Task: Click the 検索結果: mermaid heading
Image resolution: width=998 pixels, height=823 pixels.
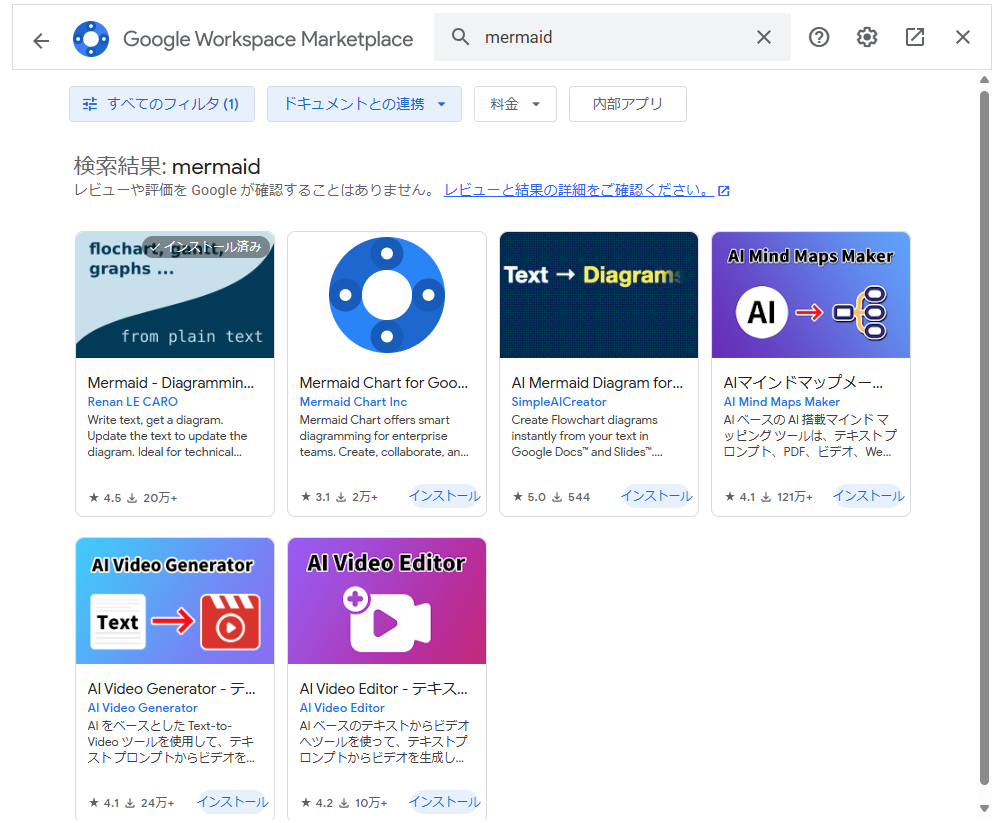Action: click(x=167, y=166)
